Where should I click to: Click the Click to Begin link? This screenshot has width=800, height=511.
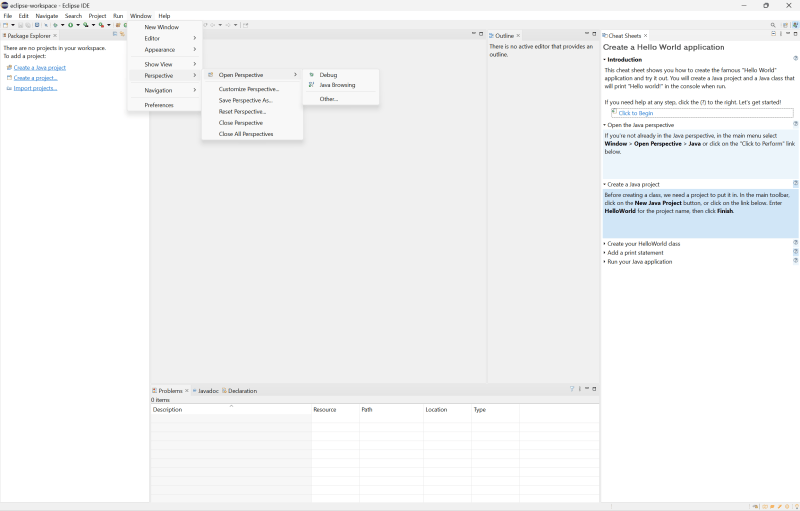pos(636,113)
